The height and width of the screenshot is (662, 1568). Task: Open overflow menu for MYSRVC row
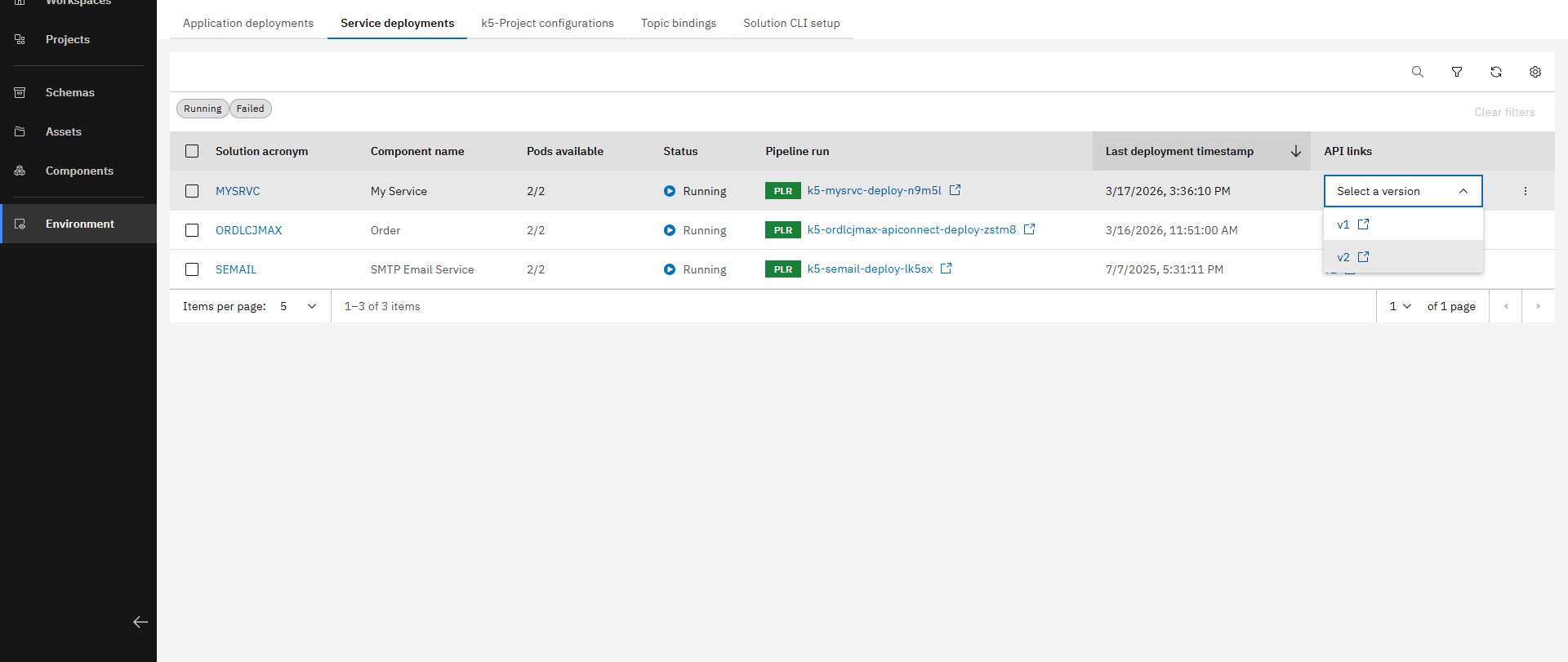pyautogui.click(x=1525, y=191)
